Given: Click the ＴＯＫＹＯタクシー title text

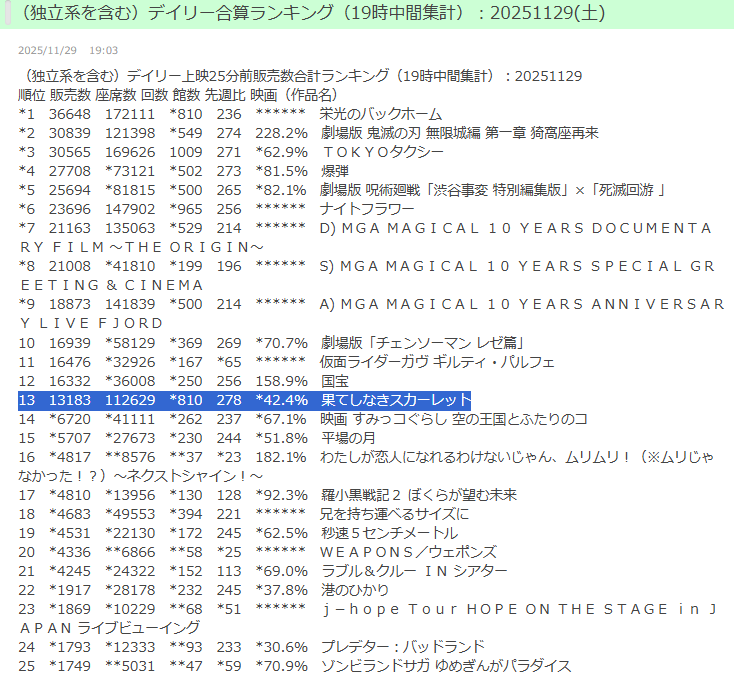Looking at the screenshot, I should [382, 152].
